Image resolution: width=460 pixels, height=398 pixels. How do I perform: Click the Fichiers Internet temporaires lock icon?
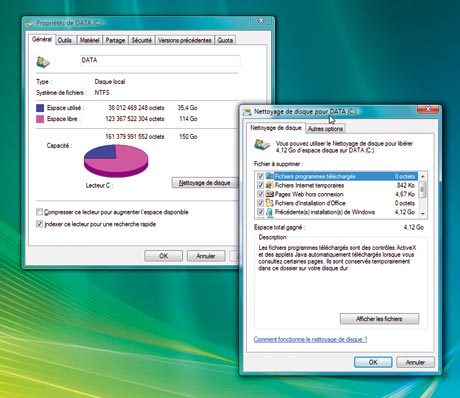pos(270,185)
